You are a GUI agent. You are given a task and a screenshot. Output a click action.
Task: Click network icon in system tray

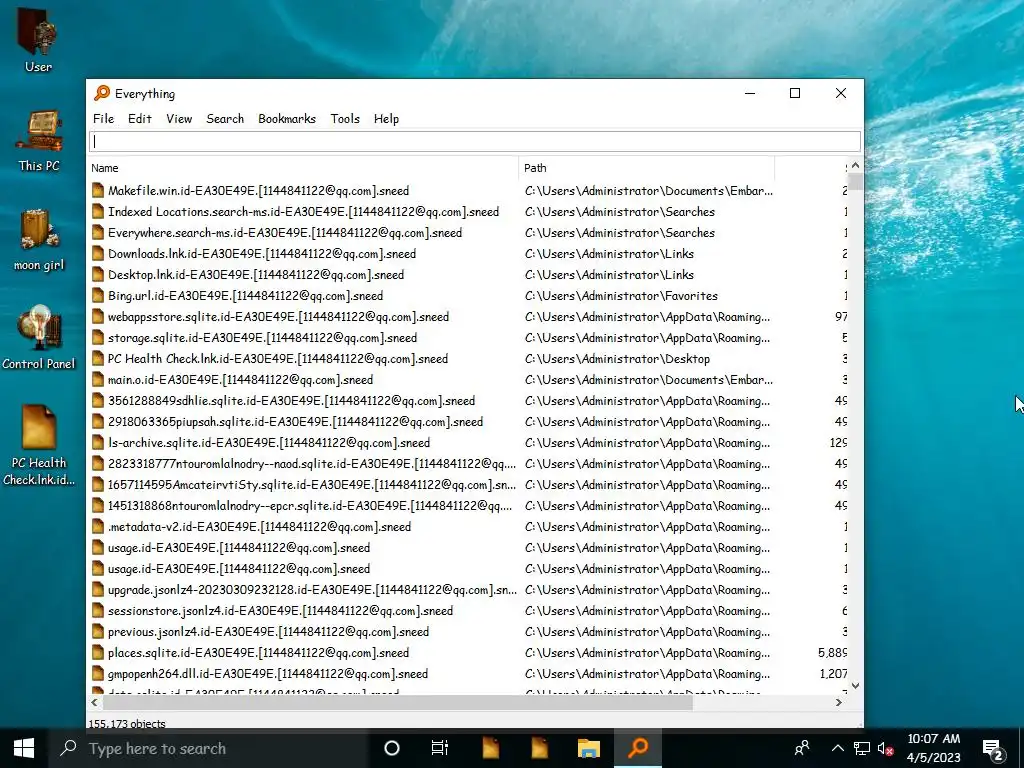pos(861,748)
